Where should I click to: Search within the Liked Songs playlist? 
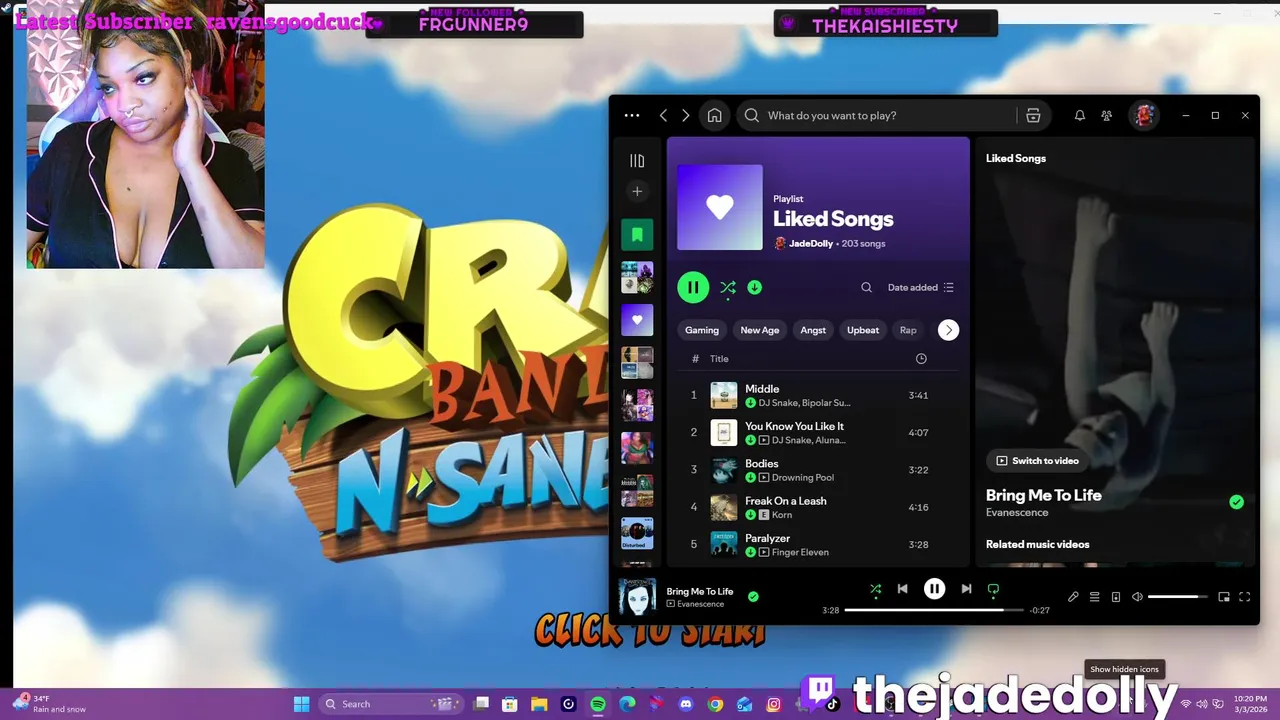pyautogui.click(x=867, y=287)
